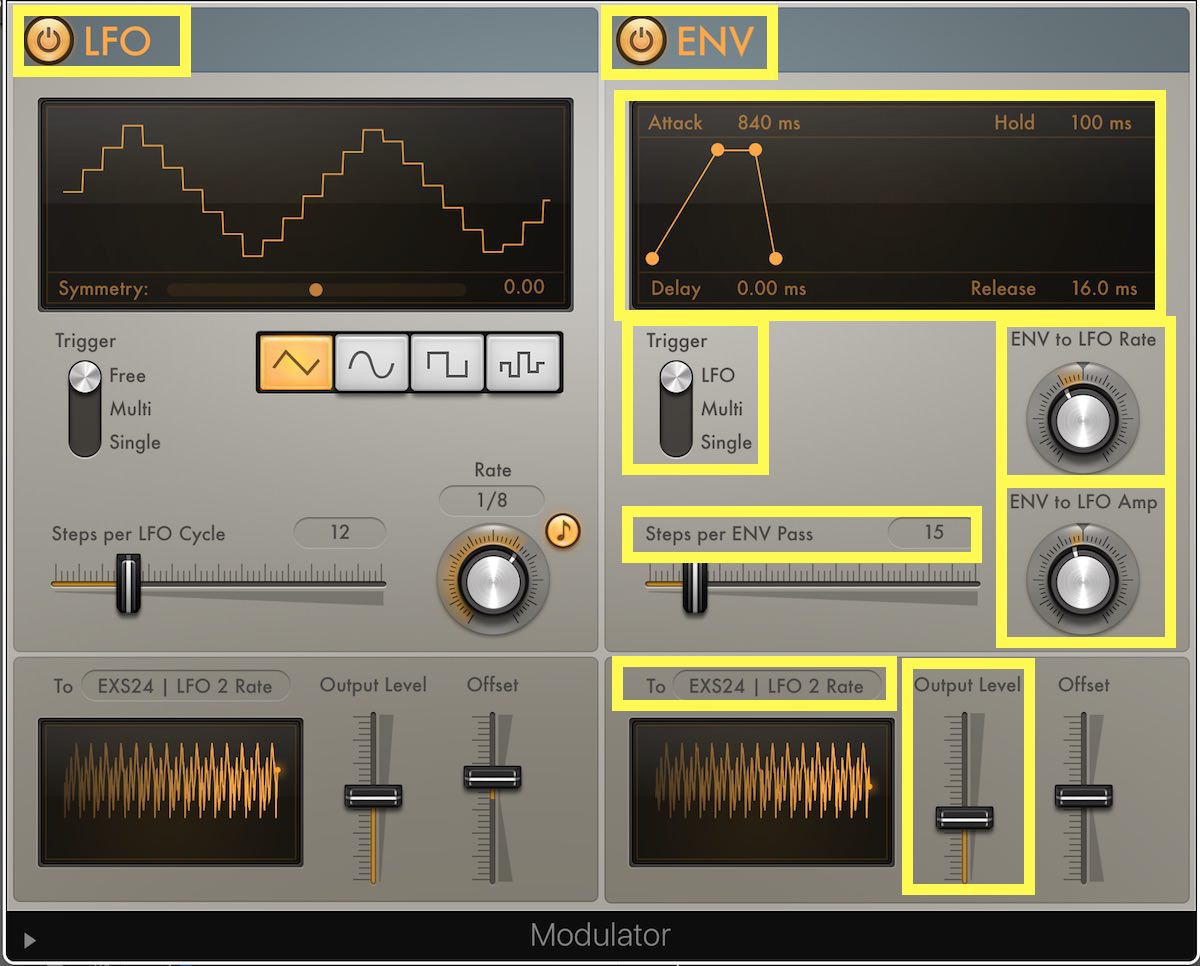Turn off the LFO power button

pos(49,42)
